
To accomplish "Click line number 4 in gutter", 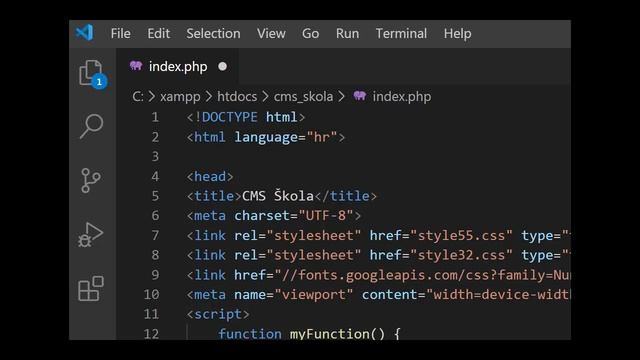I will (155, 176).
